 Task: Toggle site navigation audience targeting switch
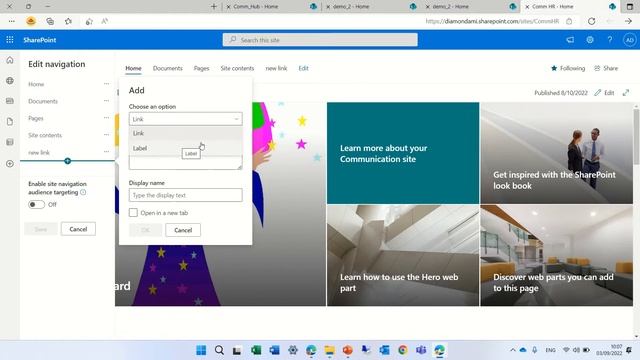click(x=36, y=204)
